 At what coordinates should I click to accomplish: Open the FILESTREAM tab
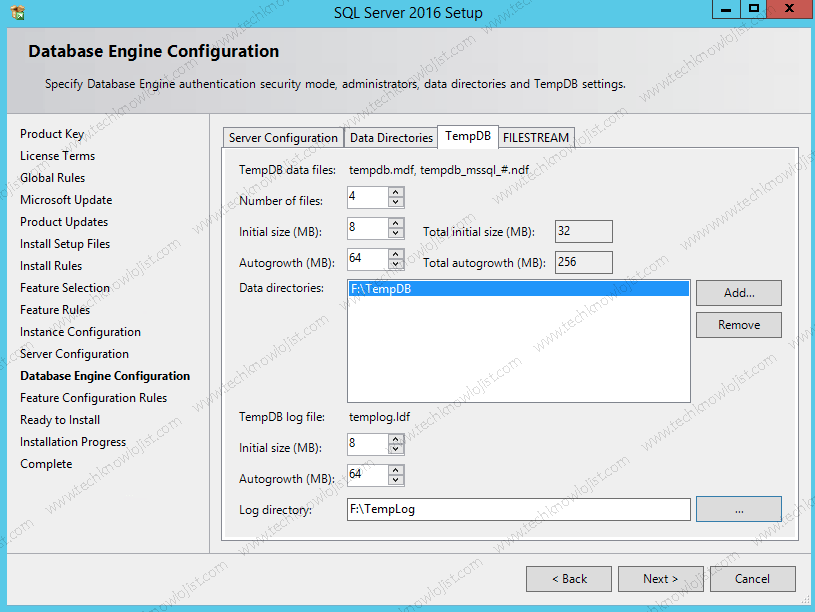pos(536,138)
